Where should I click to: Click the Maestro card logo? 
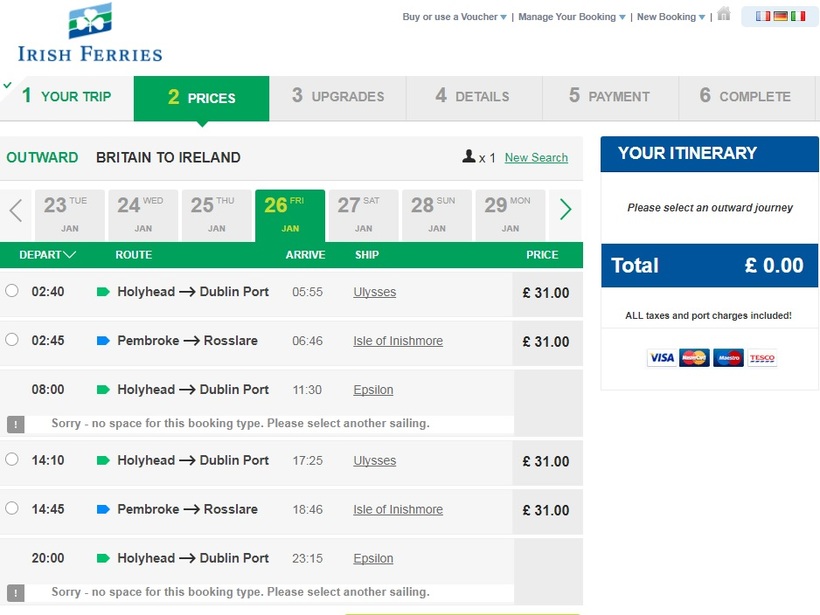[x=728, y=358]
